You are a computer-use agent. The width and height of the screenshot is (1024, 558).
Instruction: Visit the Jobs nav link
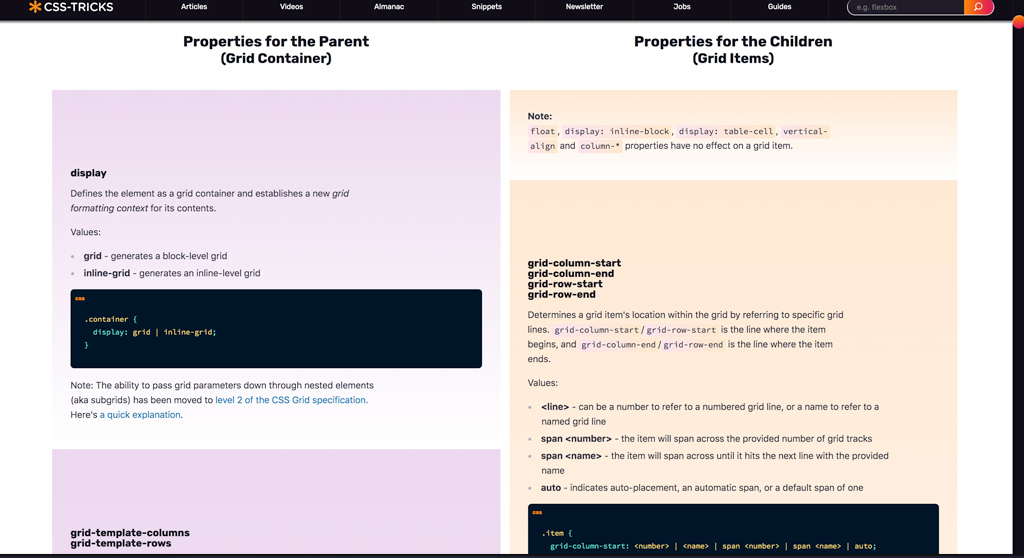[x=682, y=7]
